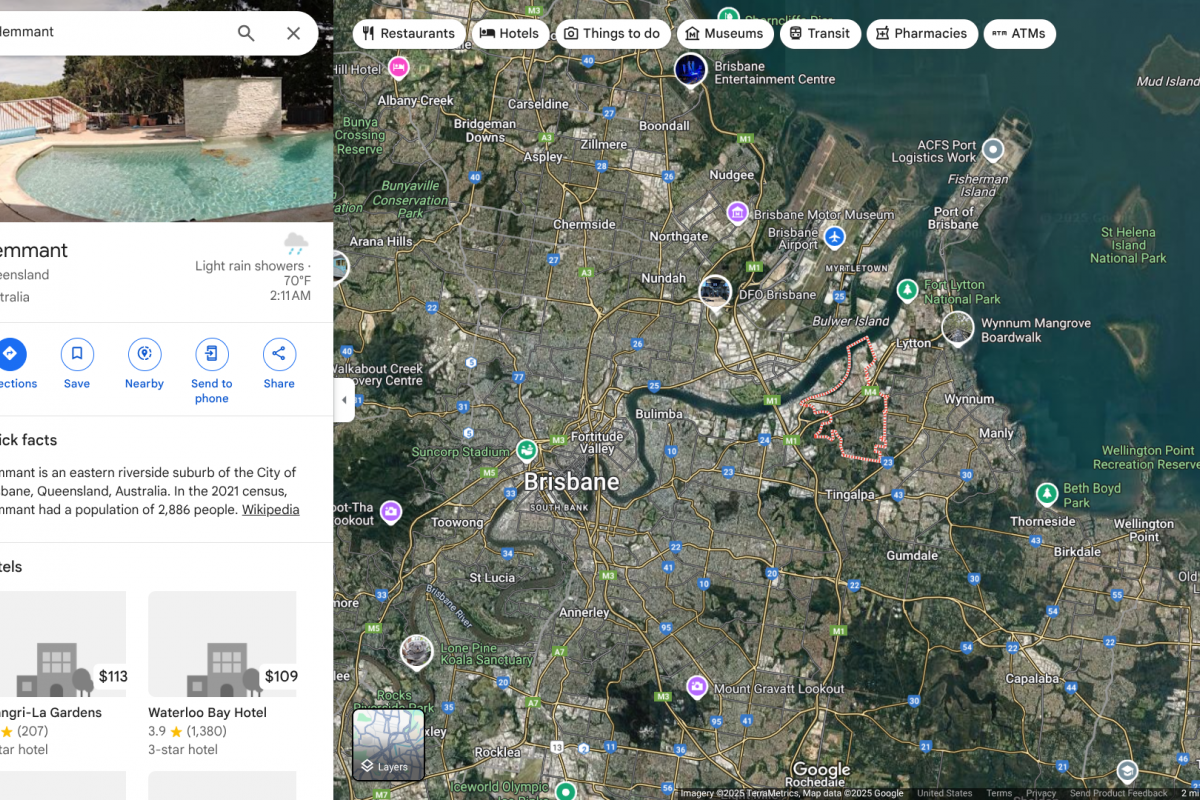Click the Brisbane city label

[x=572, y=481]
